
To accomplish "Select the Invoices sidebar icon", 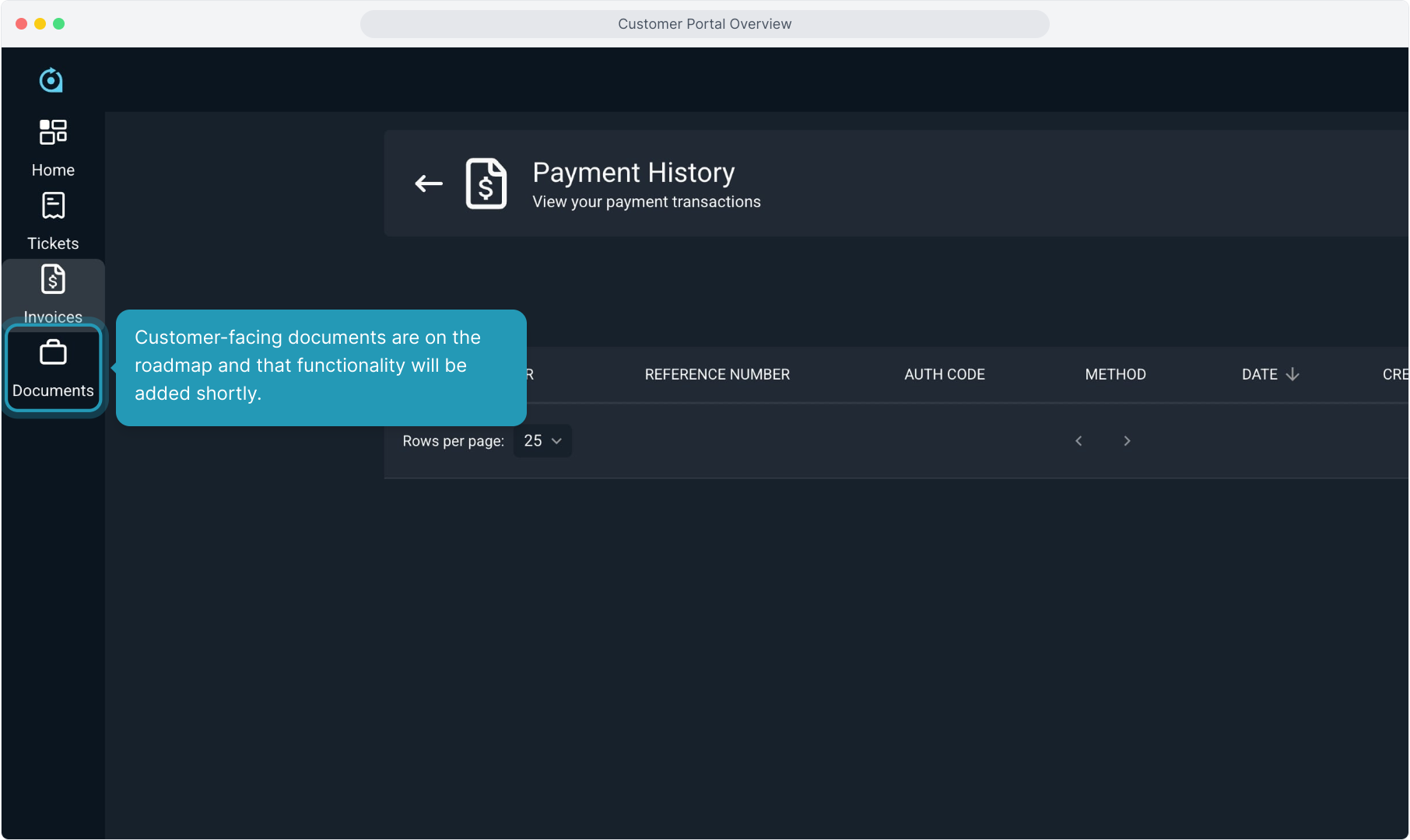I will 53,279.
